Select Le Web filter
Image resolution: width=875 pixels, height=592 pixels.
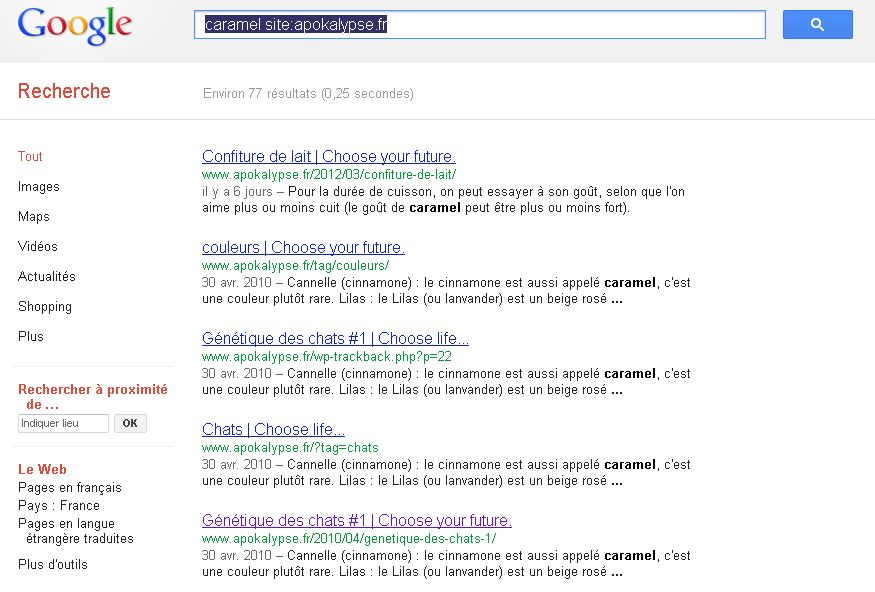click(42, 469)
